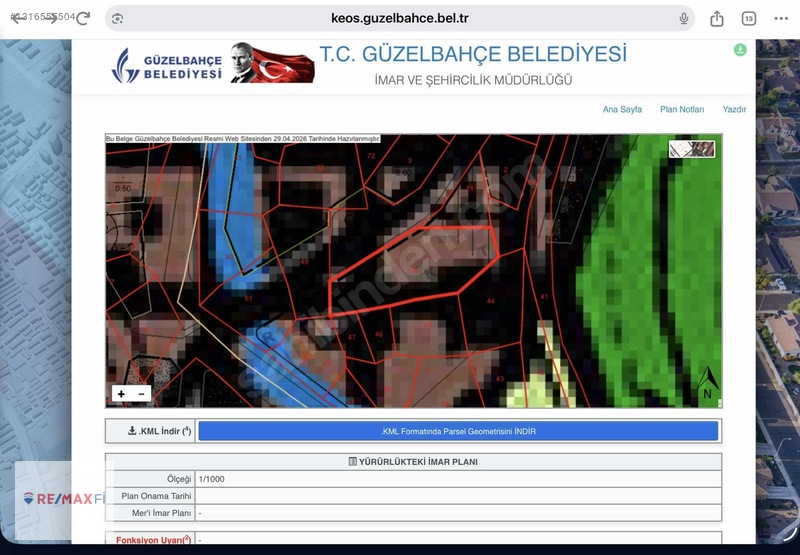Tap the microphone icon in the address bar
This screenshot has height=555, width=800.
[684, 19]
